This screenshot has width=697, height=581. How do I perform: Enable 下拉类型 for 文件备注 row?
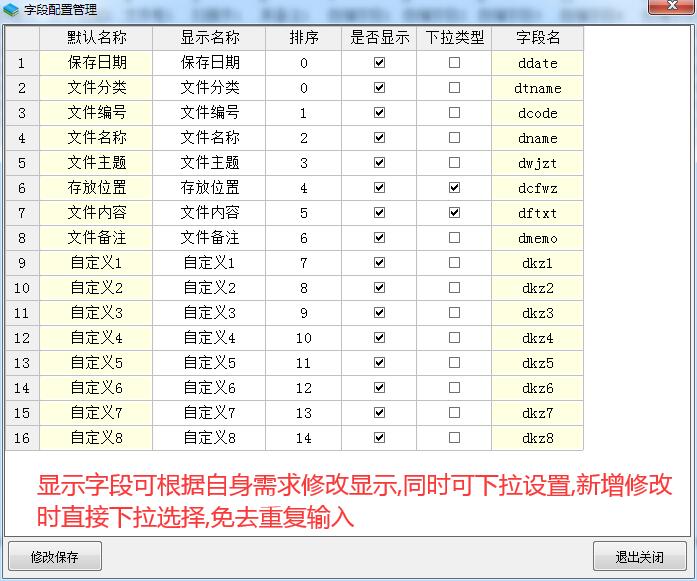[454, 238]
